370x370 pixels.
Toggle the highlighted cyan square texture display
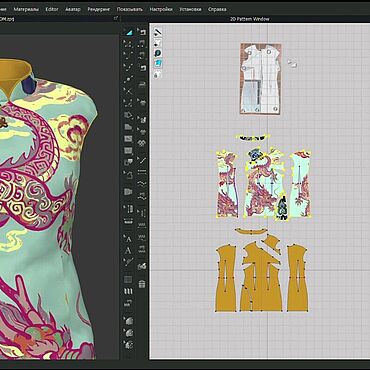point(158,64)
